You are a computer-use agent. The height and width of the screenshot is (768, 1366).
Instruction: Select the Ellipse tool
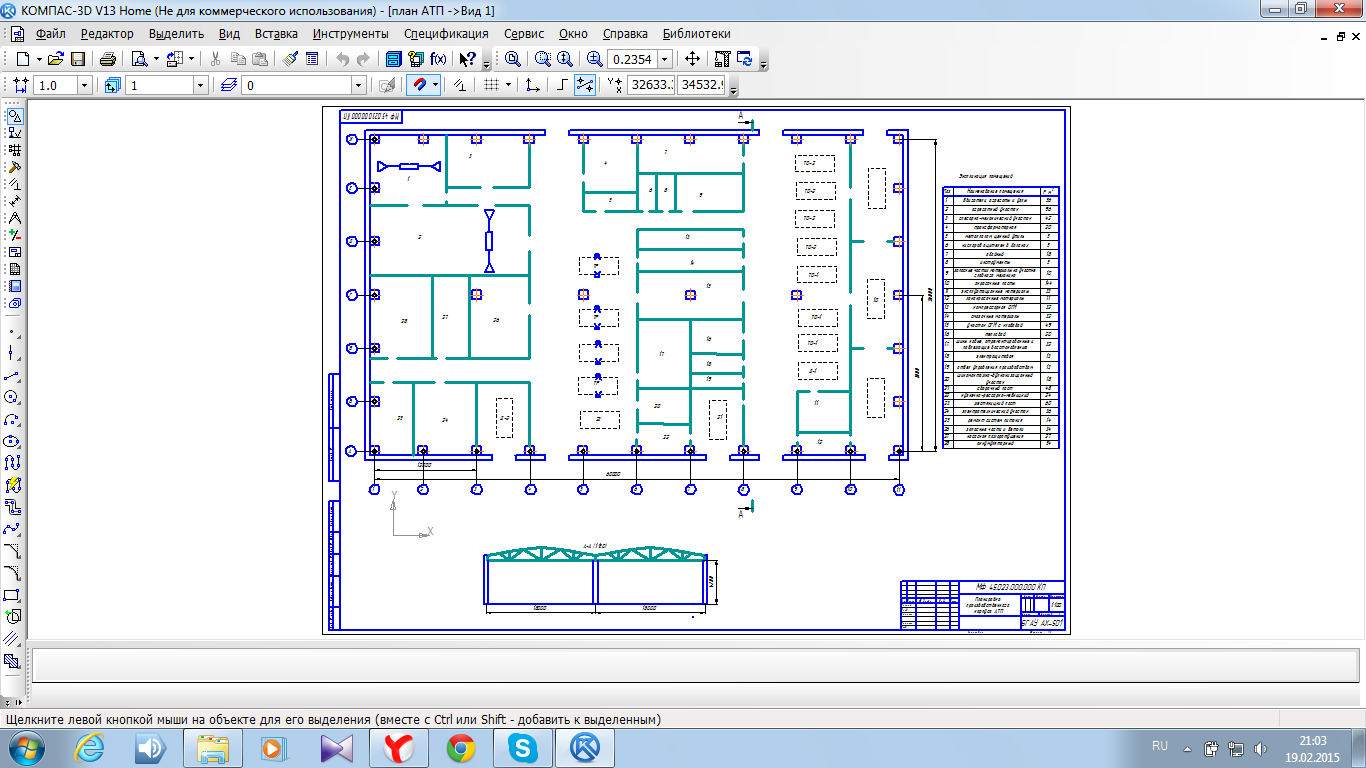click(x=13, y=441)
